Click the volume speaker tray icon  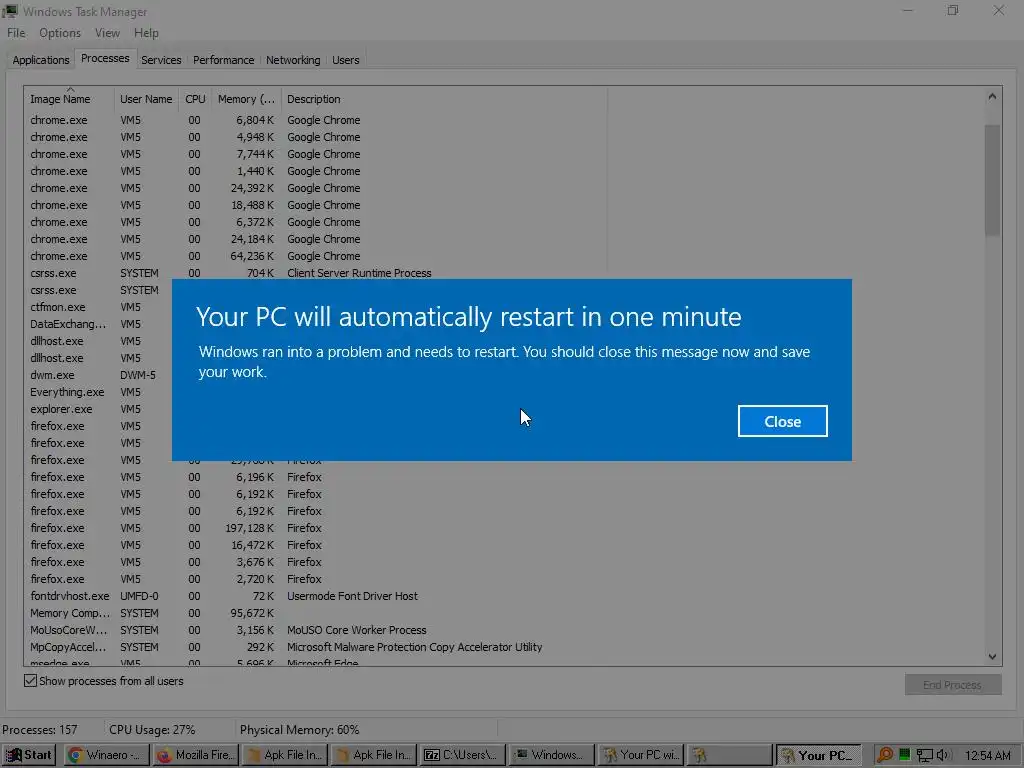point(943,755)
